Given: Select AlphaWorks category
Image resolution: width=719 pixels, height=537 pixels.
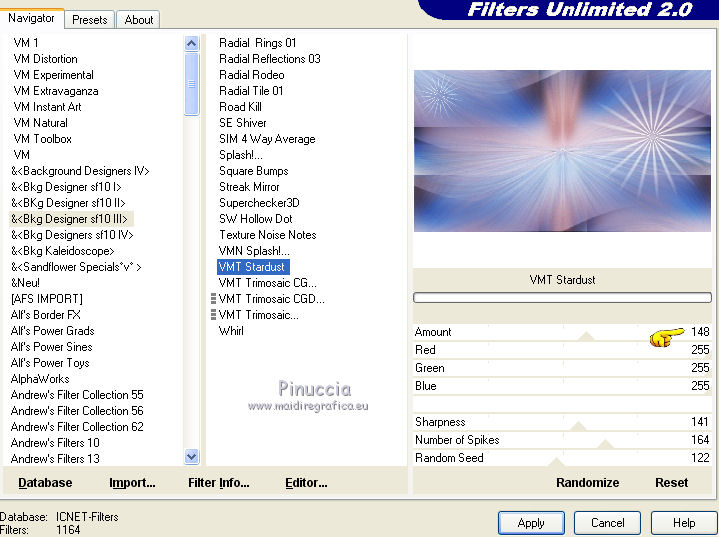Looking at the screenshot, I should point(40,379).
